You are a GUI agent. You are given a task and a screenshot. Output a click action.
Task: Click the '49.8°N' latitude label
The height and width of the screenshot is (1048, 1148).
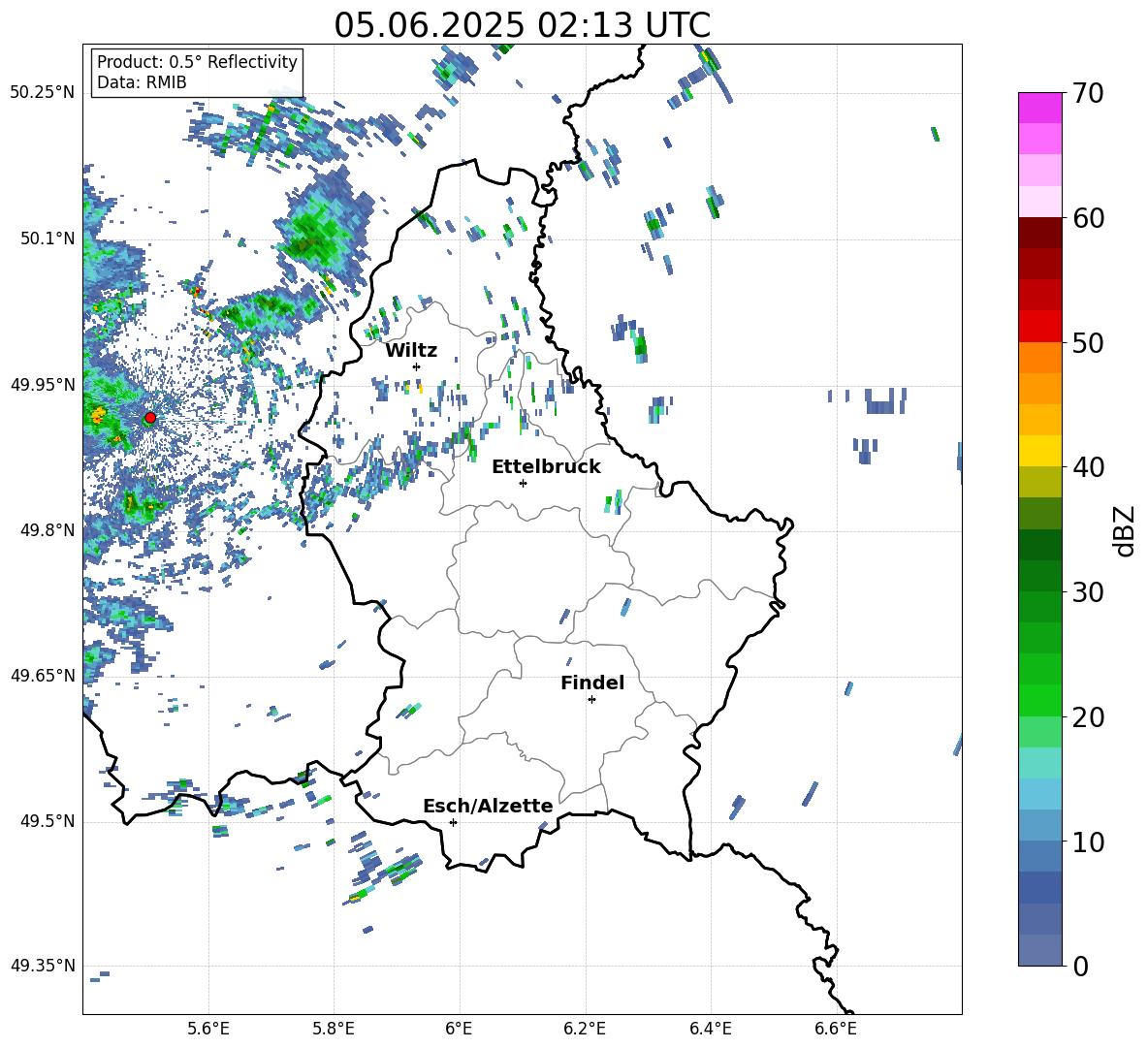pyautogui.click(x=48, y=530)
